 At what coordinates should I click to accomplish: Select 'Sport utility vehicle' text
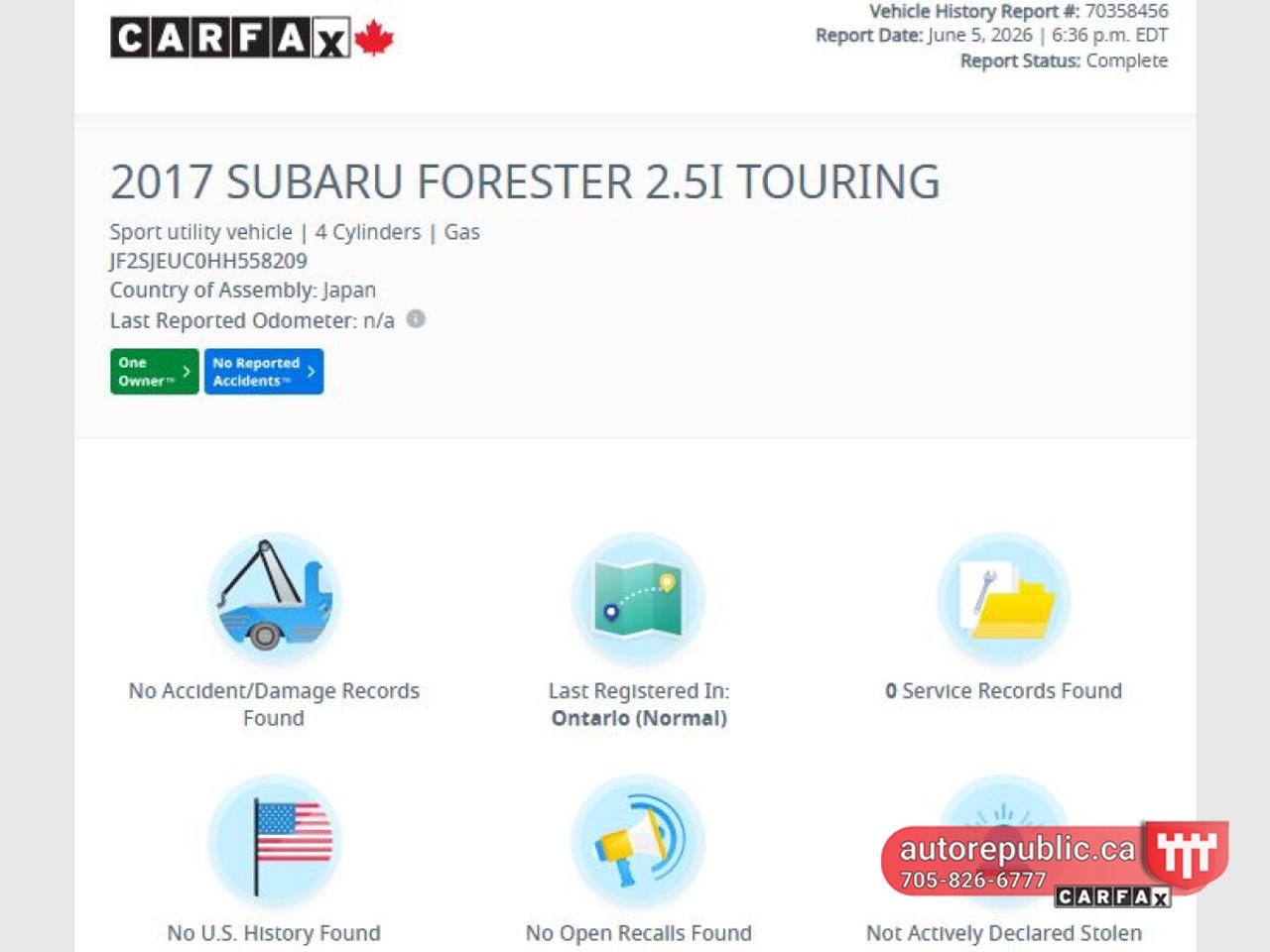[200, 232]
